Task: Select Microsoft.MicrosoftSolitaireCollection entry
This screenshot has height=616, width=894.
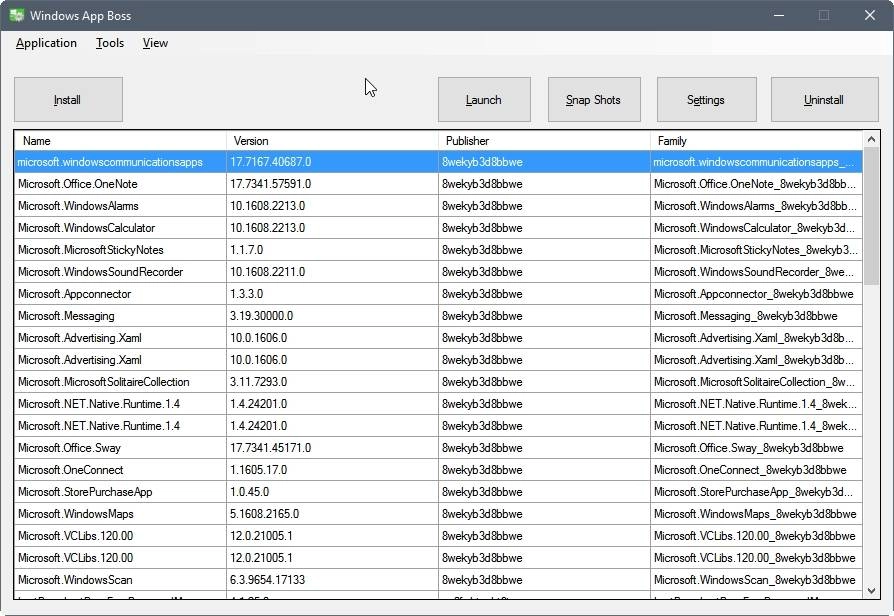Action: pos(438,382)
